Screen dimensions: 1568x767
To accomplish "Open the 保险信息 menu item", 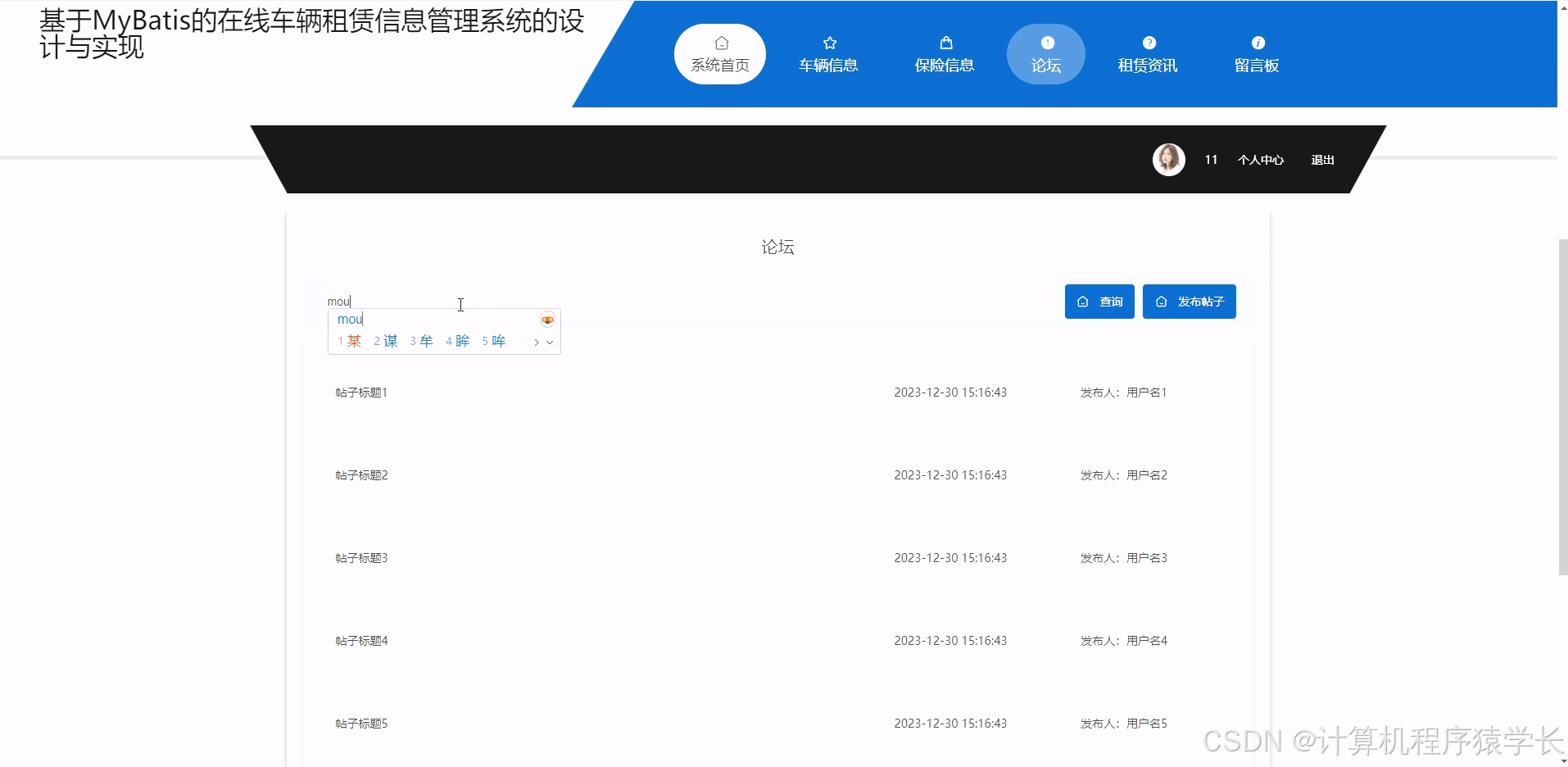I will (x=945, y=54).
